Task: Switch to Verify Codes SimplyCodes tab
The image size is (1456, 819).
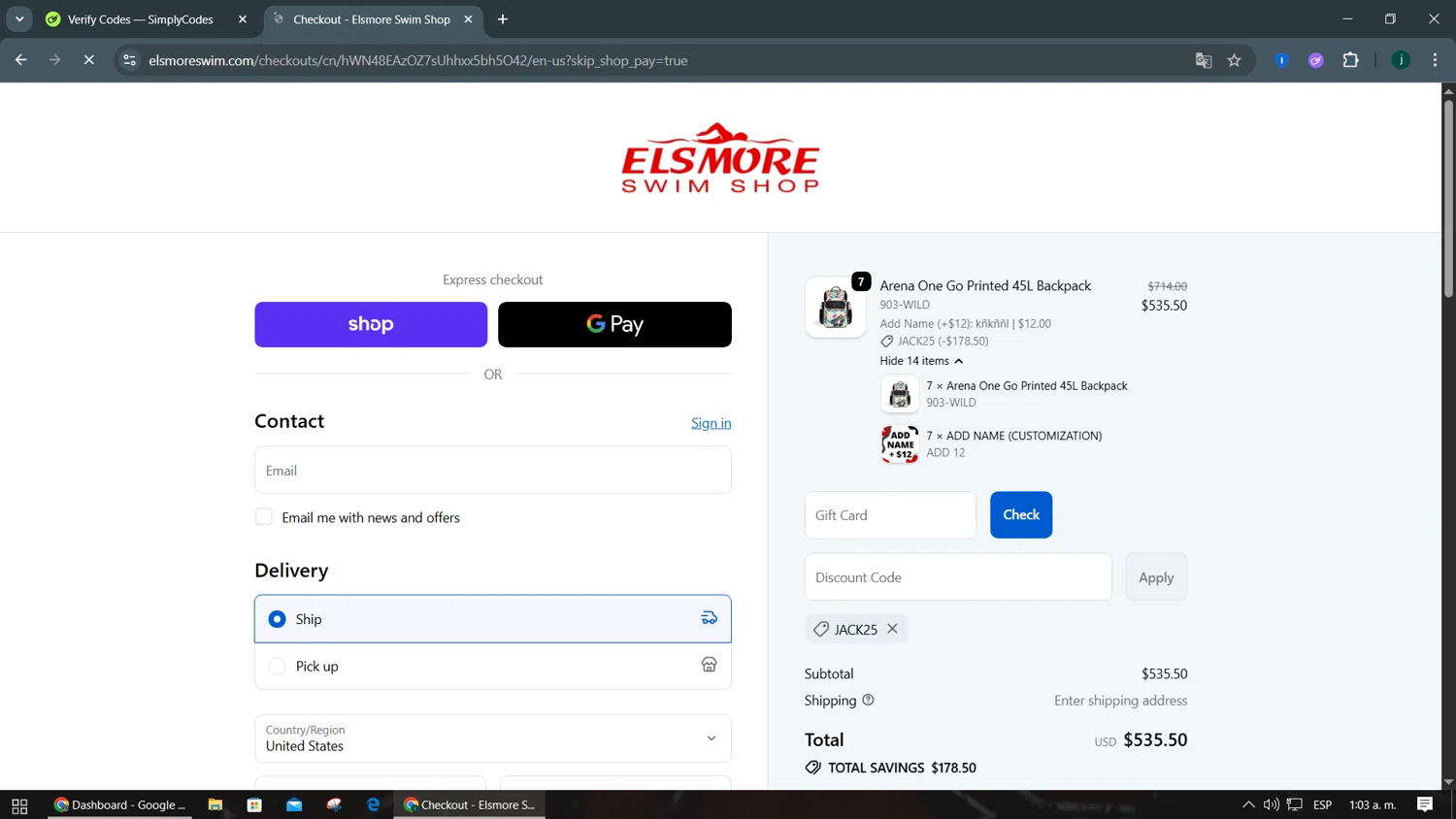Action: click(x=141, y=19)
